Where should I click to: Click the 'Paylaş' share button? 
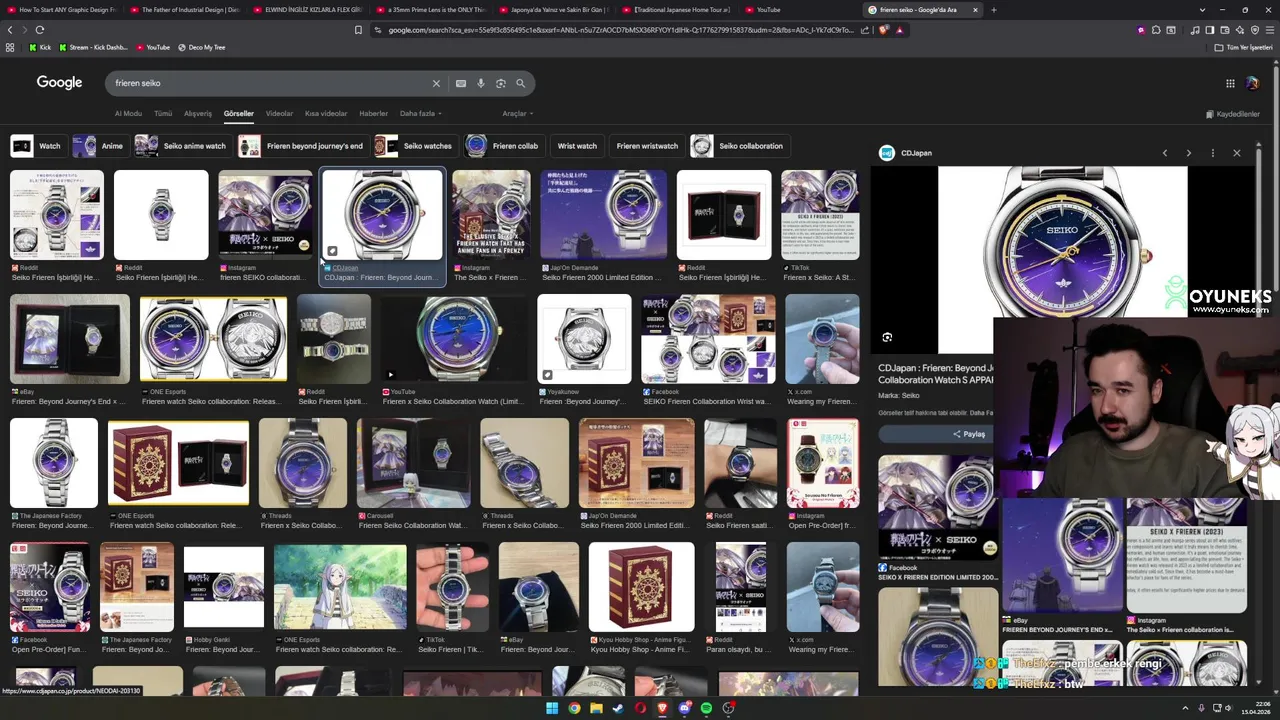pyautogui.click(x=936, y=434)
